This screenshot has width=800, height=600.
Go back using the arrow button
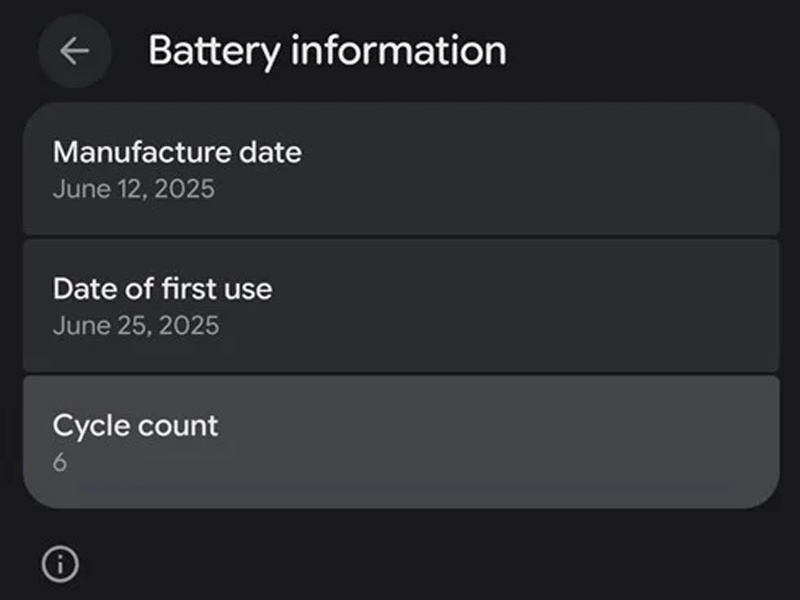click(74, 51)
